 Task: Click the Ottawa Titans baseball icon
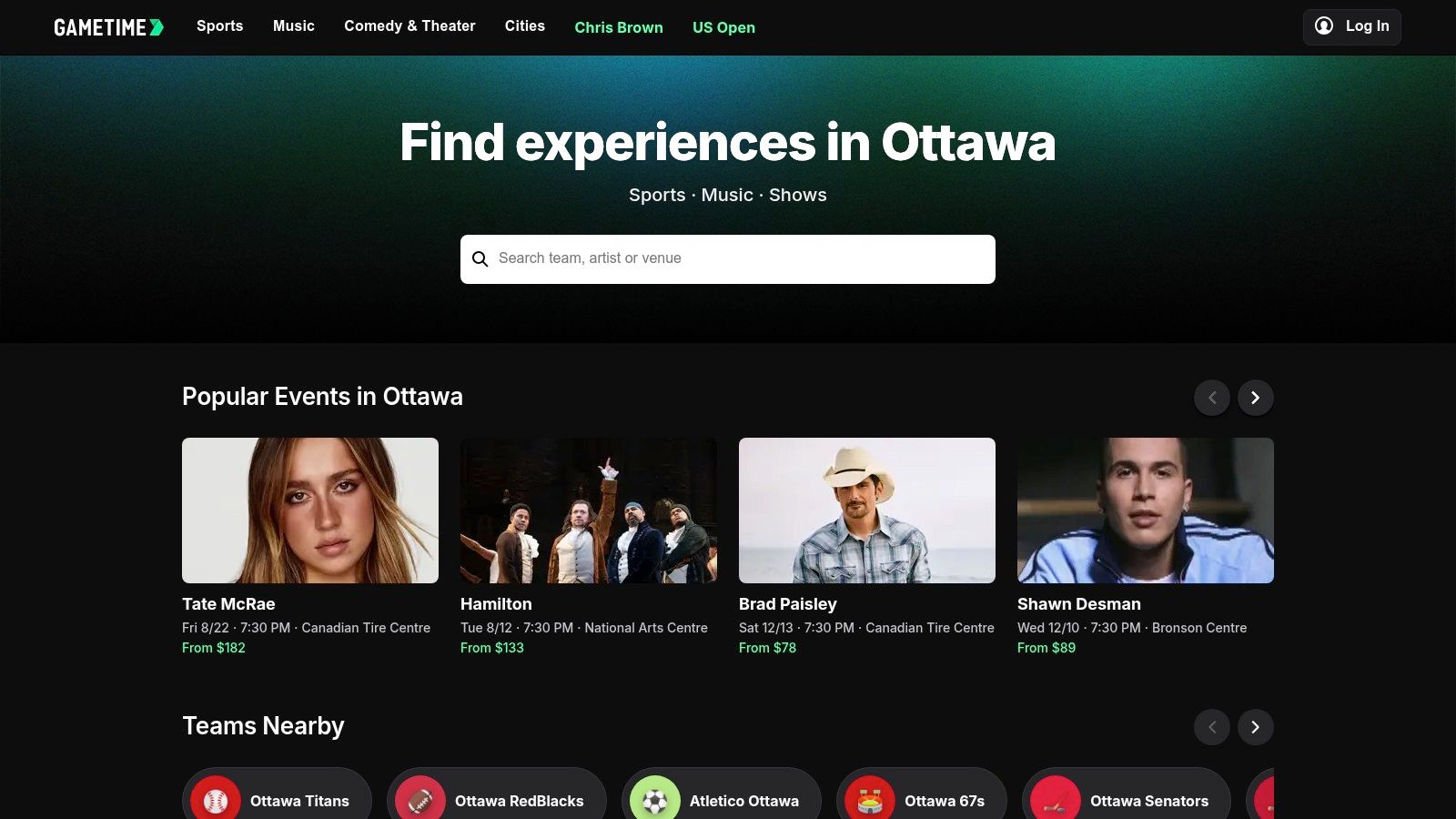[x=216, y=800]
